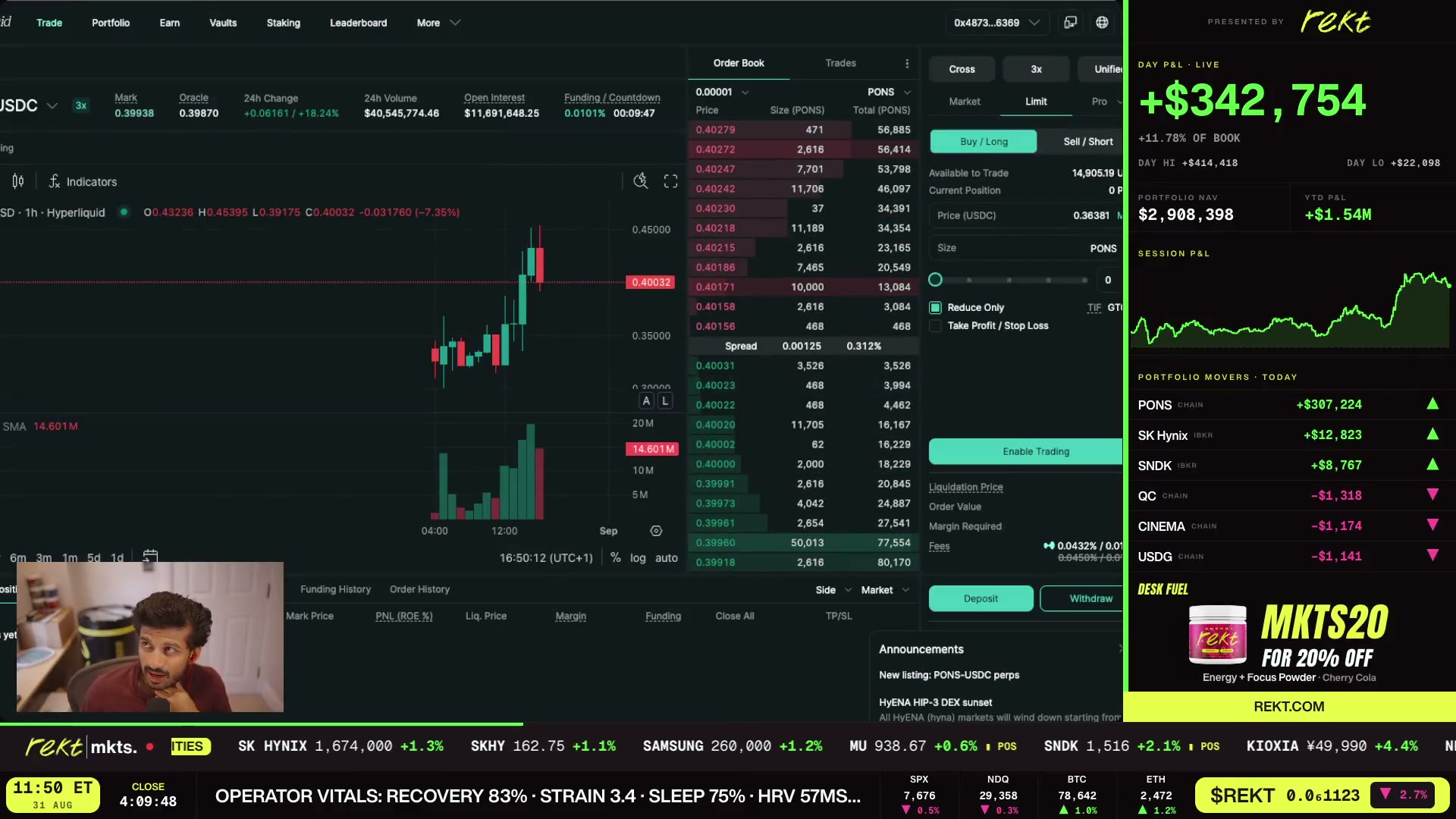Click the Withdraw button
1456x819 pixels.
tap(1082, 598)
